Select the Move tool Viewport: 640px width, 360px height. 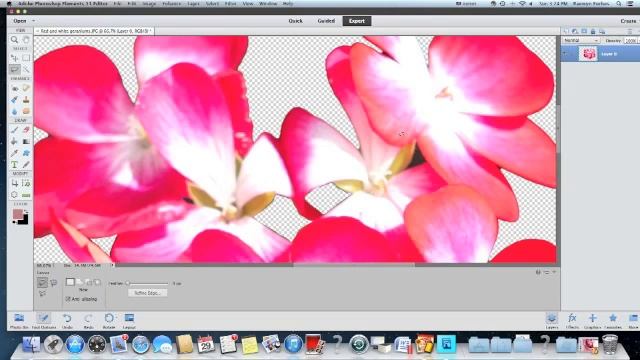coord(14,58)
